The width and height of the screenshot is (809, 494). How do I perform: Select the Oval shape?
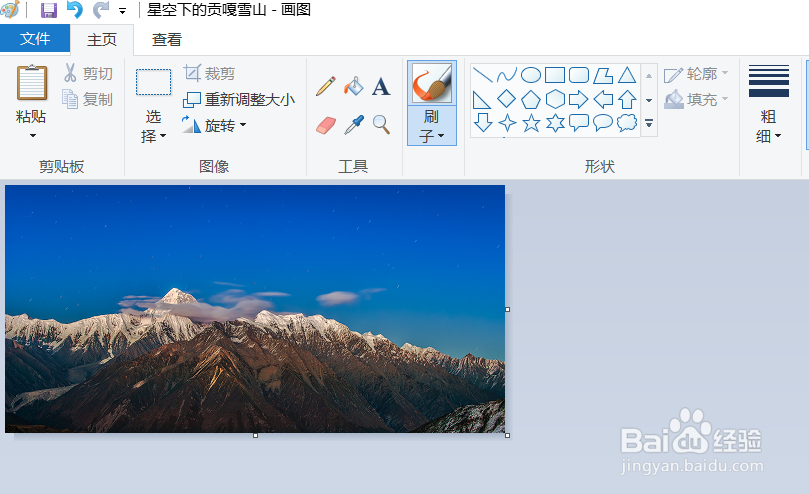[x=530, y=75]
